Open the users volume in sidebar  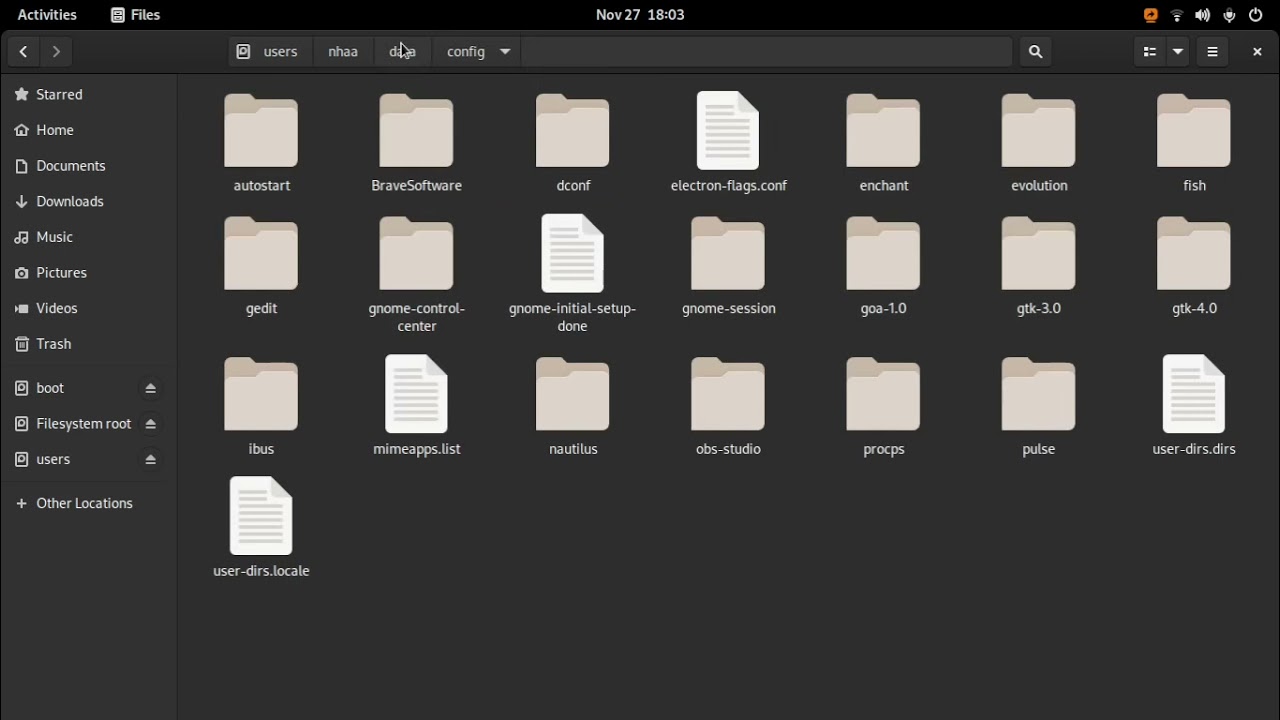(x=70, y=460)
